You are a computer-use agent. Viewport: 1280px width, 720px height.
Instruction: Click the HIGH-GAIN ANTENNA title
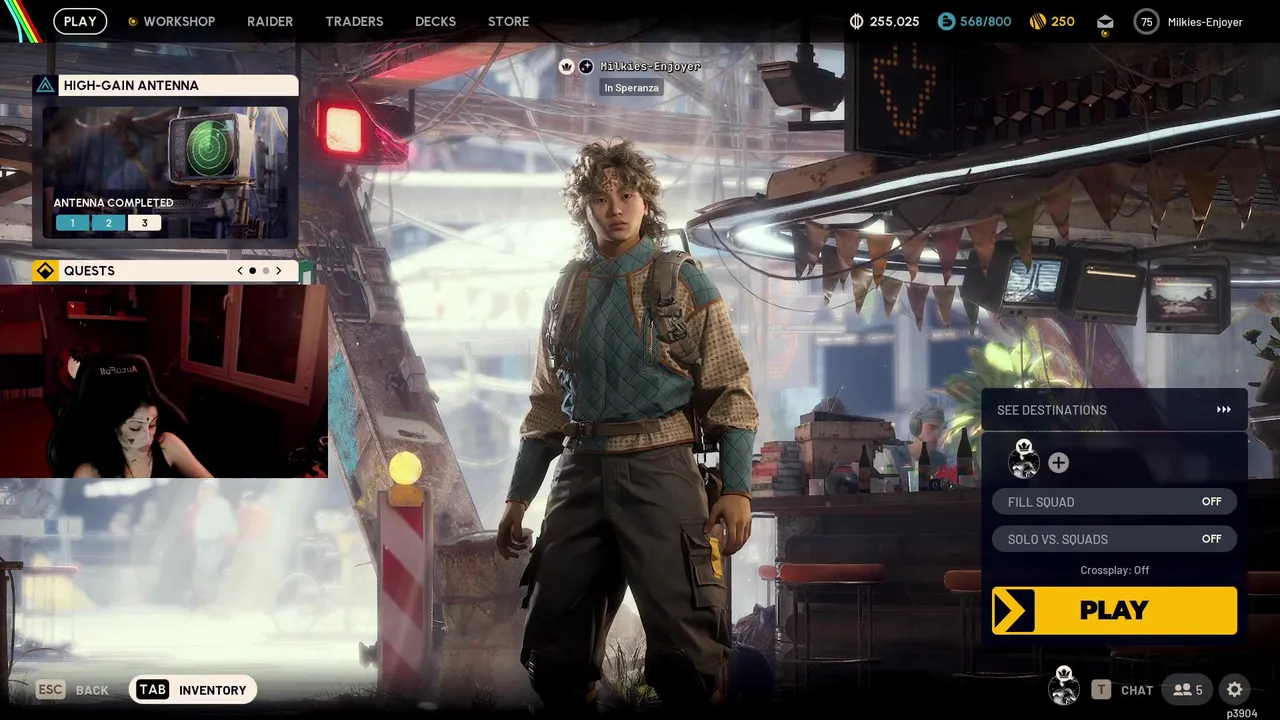tap(131, 85)
